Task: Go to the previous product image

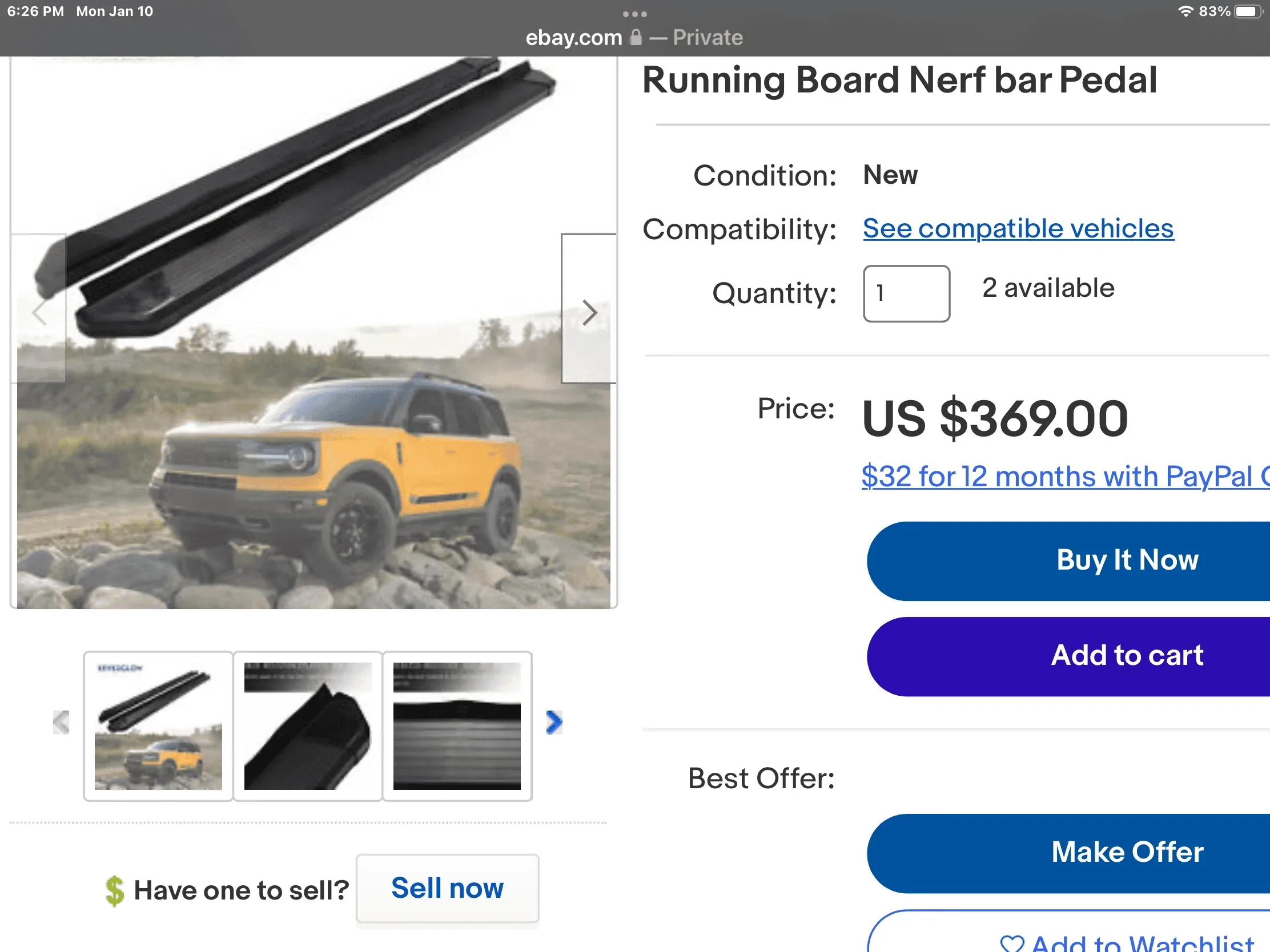Action: [x=39, y=312]
